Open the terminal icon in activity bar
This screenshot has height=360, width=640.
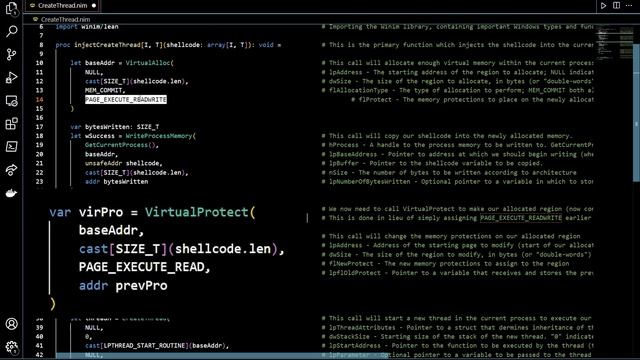(11, 147)
